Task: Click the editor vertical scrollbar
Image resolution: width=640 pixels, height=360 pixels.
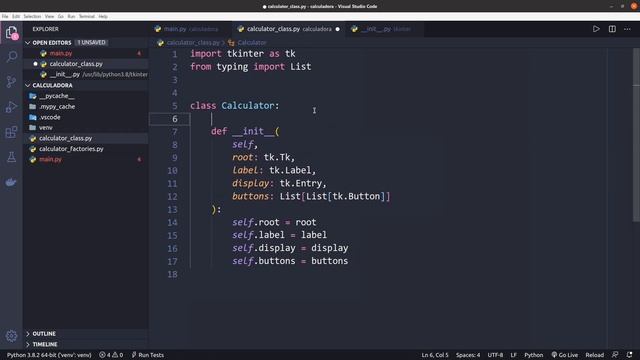Action: click(636, 135)
